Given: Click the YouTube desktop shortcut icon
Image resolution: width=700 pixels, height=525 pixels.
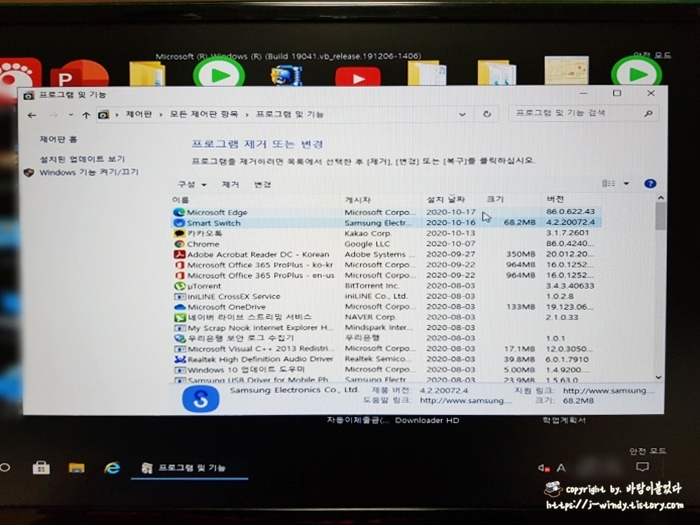Looking at the screenshot, I should coord(358,77).
